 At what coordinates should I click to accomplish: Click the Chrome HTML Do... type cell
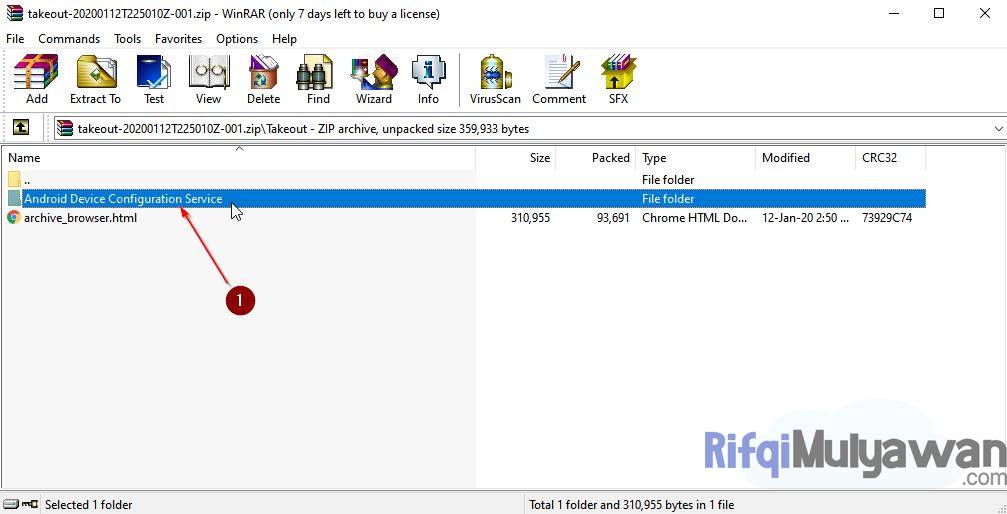point(695,218)
